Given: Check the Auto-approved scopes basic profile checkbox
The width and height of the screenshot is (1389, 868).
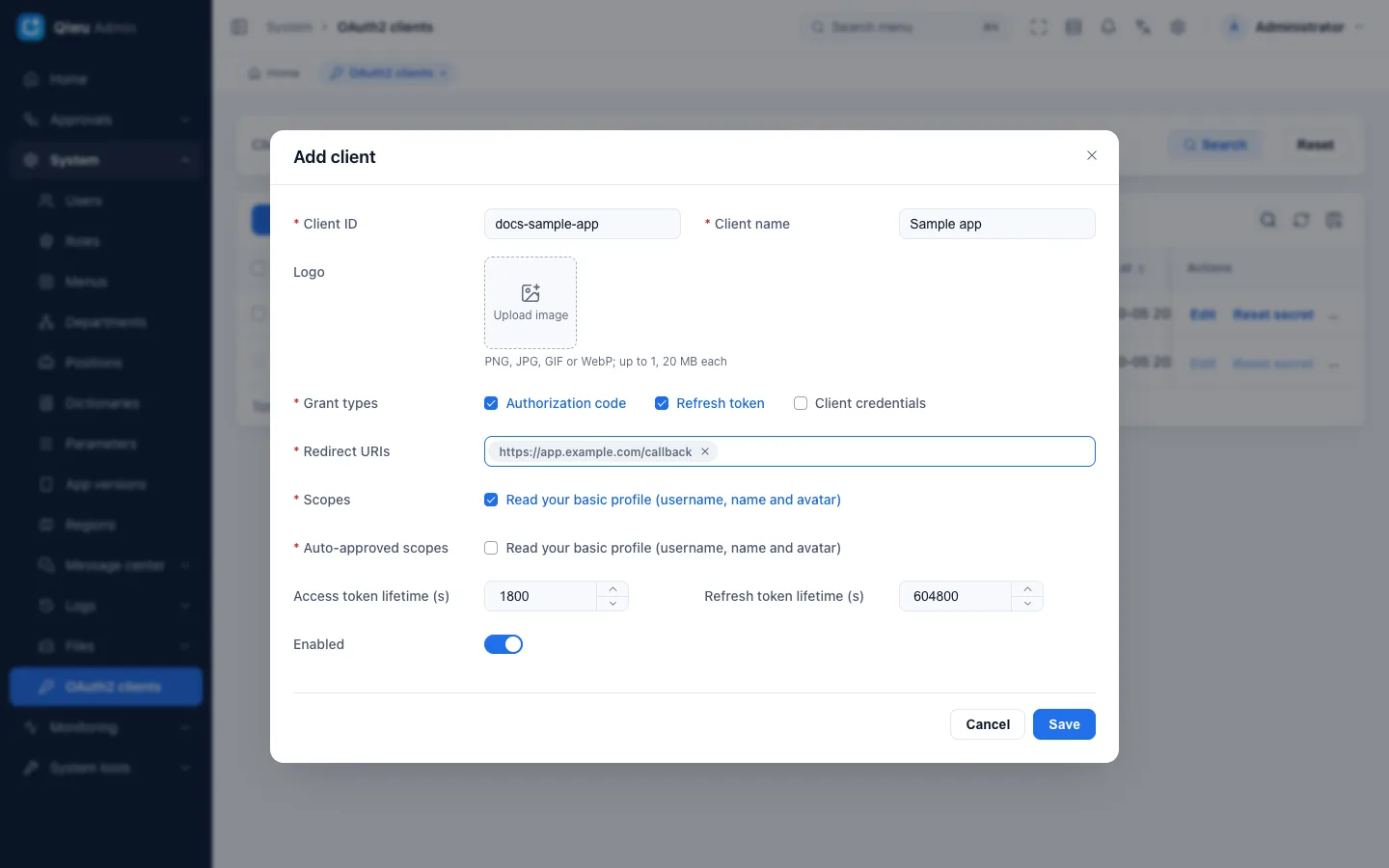Looking at the screenshot, I should click(491, 548).
